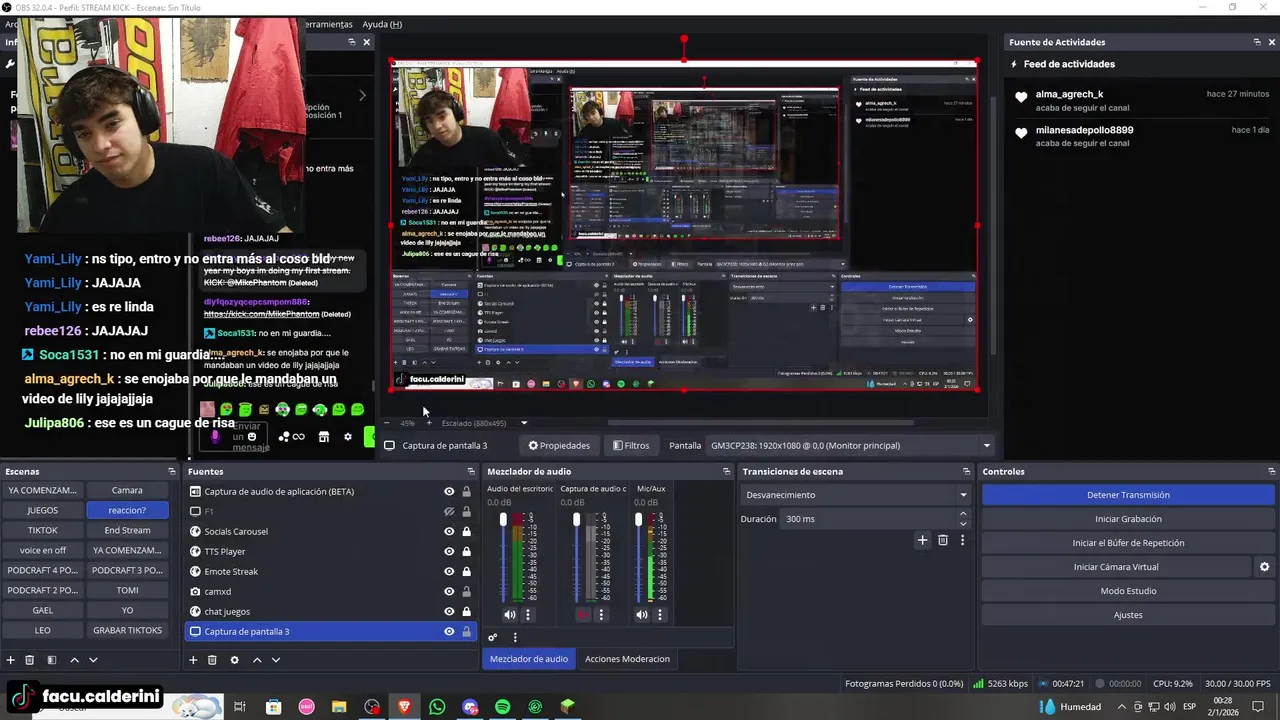Open transition properties three-dot menu
This screenshot has width=1280, height=720.
click(962, 540)
